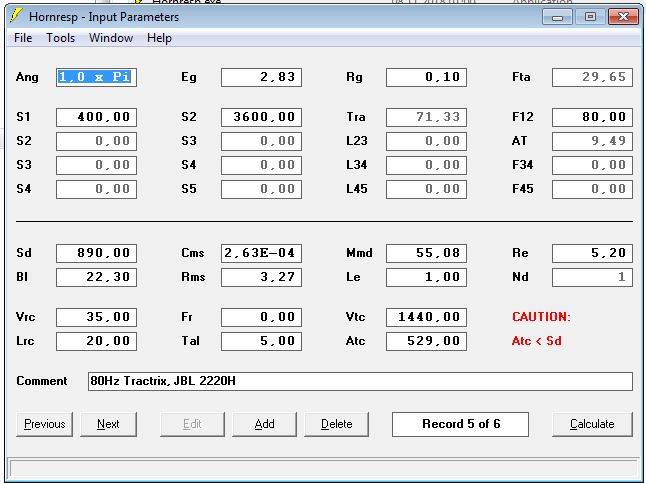
Task: Minimize the Hornresp window
Action: (x=557, y=17)
